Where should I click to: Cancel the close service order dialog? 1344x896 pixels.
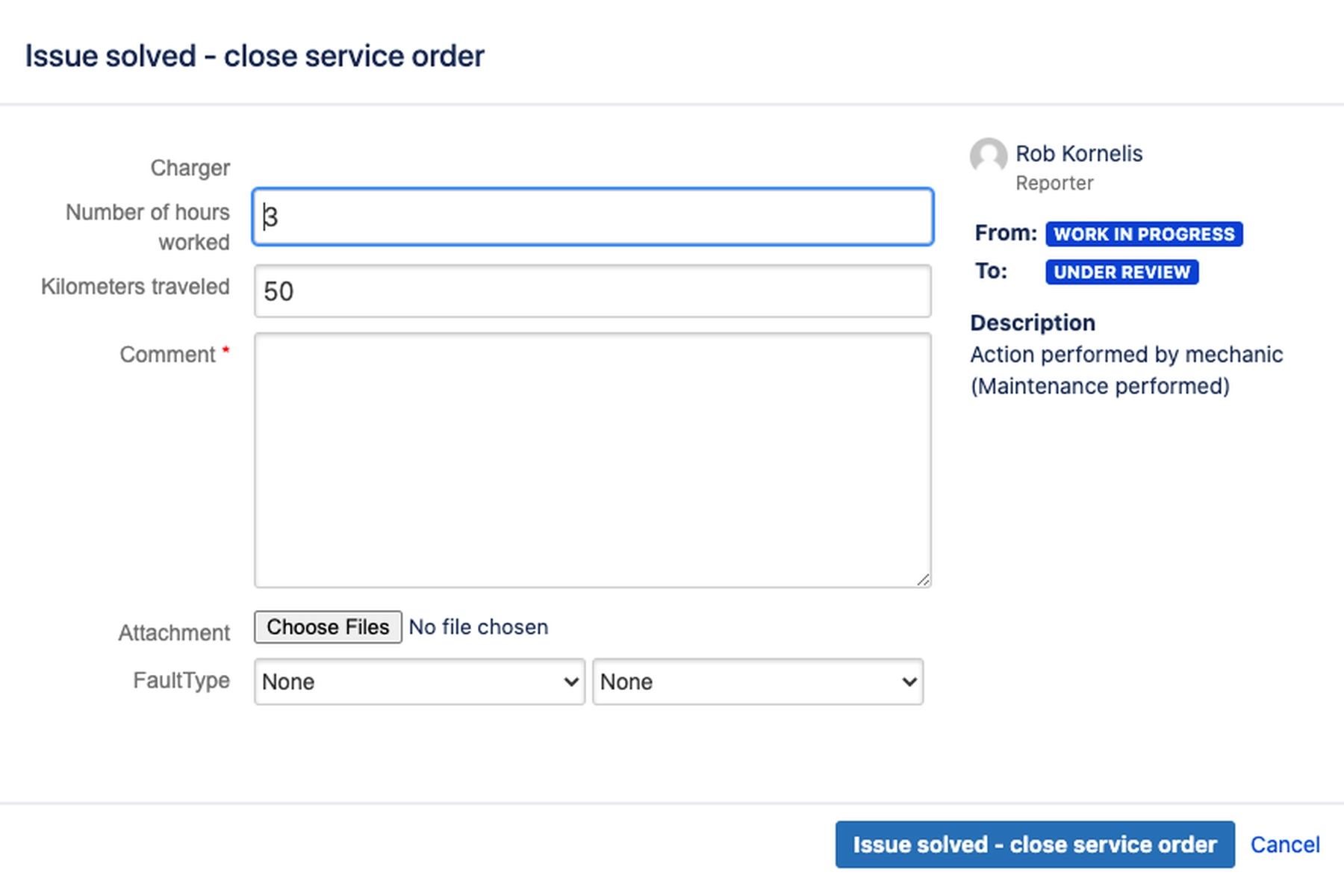pos(1284,844)
